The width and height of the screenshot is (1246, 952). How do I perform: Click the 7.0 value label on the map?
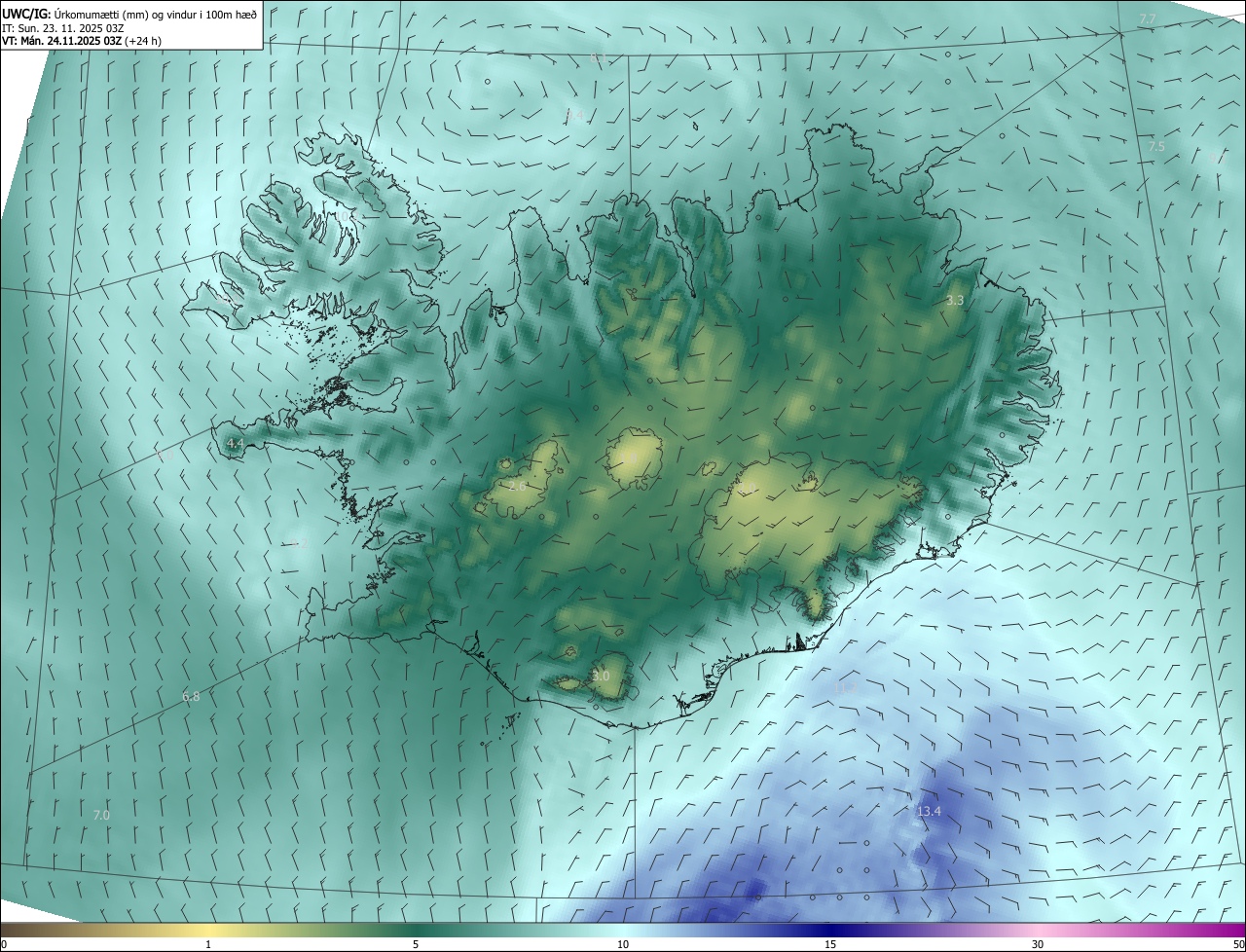tap(101, 815)
